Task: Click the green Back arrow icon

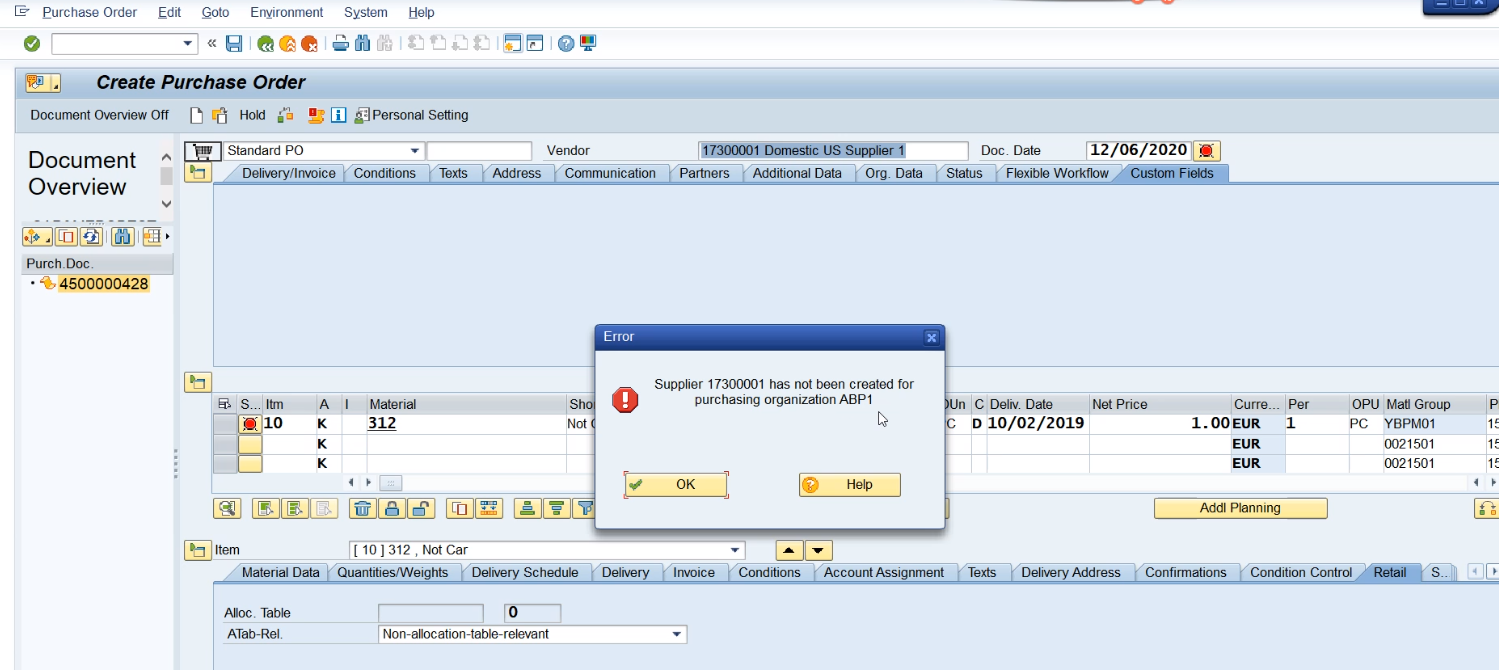Action: point(265,43)
